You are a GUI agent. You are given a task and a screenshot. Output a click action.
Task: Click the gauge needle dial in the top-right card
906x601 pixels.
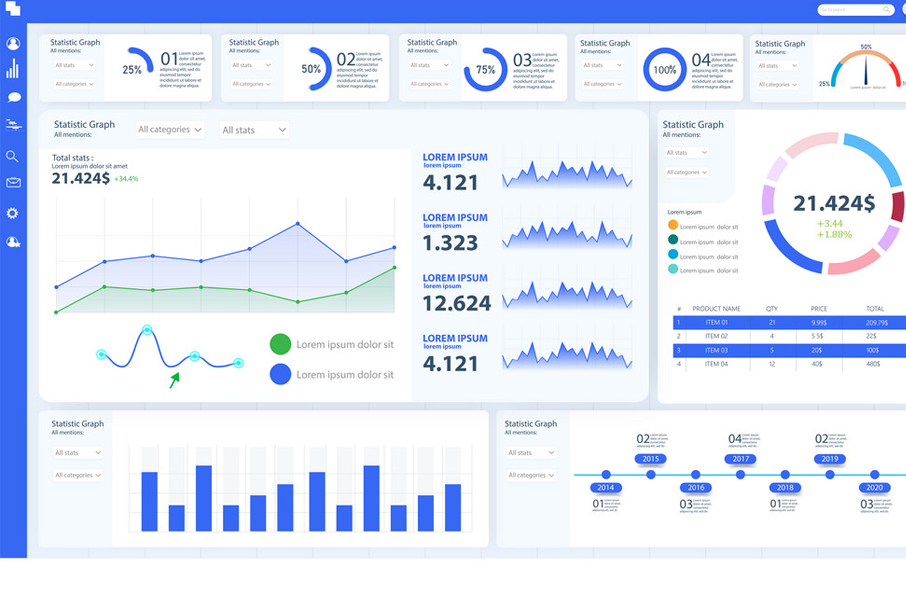pyautogui.click(x=866, y=68)
